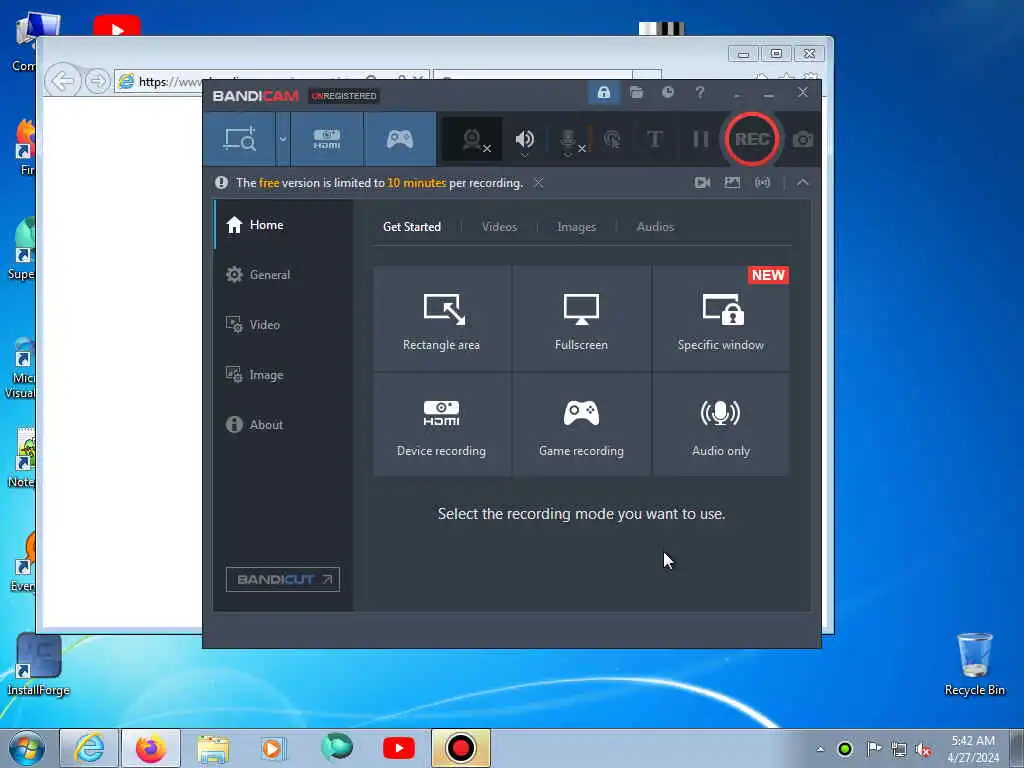Viewport: 1024px width, 768px height.
Task: Open the screen recording mode dropdown arrow
Action: [283, 139]
